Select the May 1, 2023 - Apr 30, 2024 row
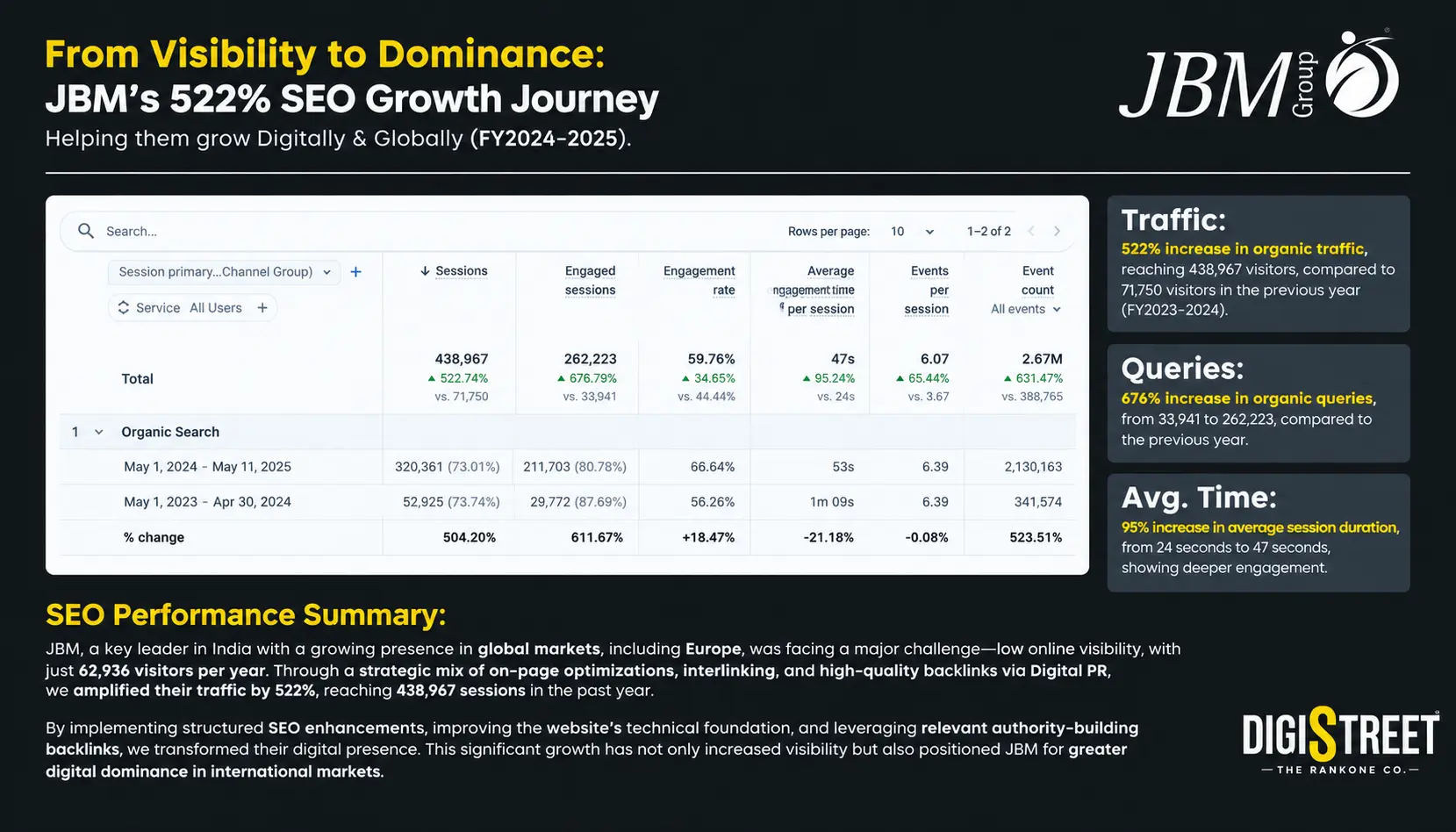The image size is (1456, 832). tap(568, 502)
